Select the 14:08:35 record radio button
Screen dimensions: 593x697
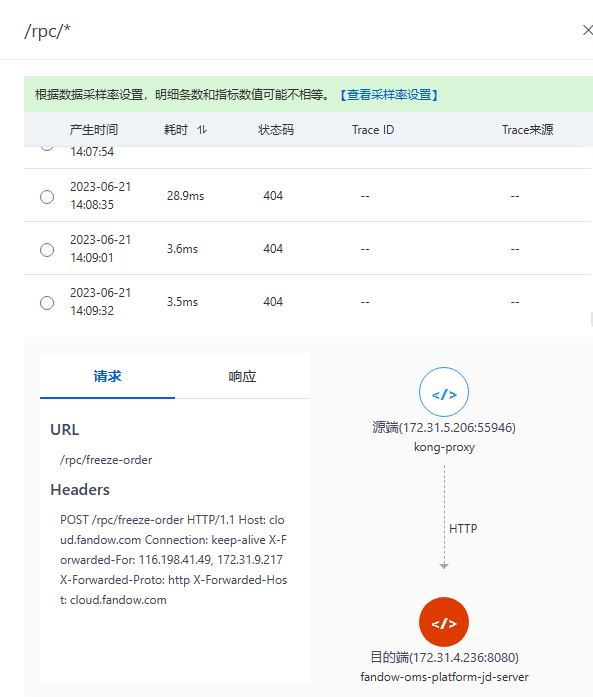(47, 196)
